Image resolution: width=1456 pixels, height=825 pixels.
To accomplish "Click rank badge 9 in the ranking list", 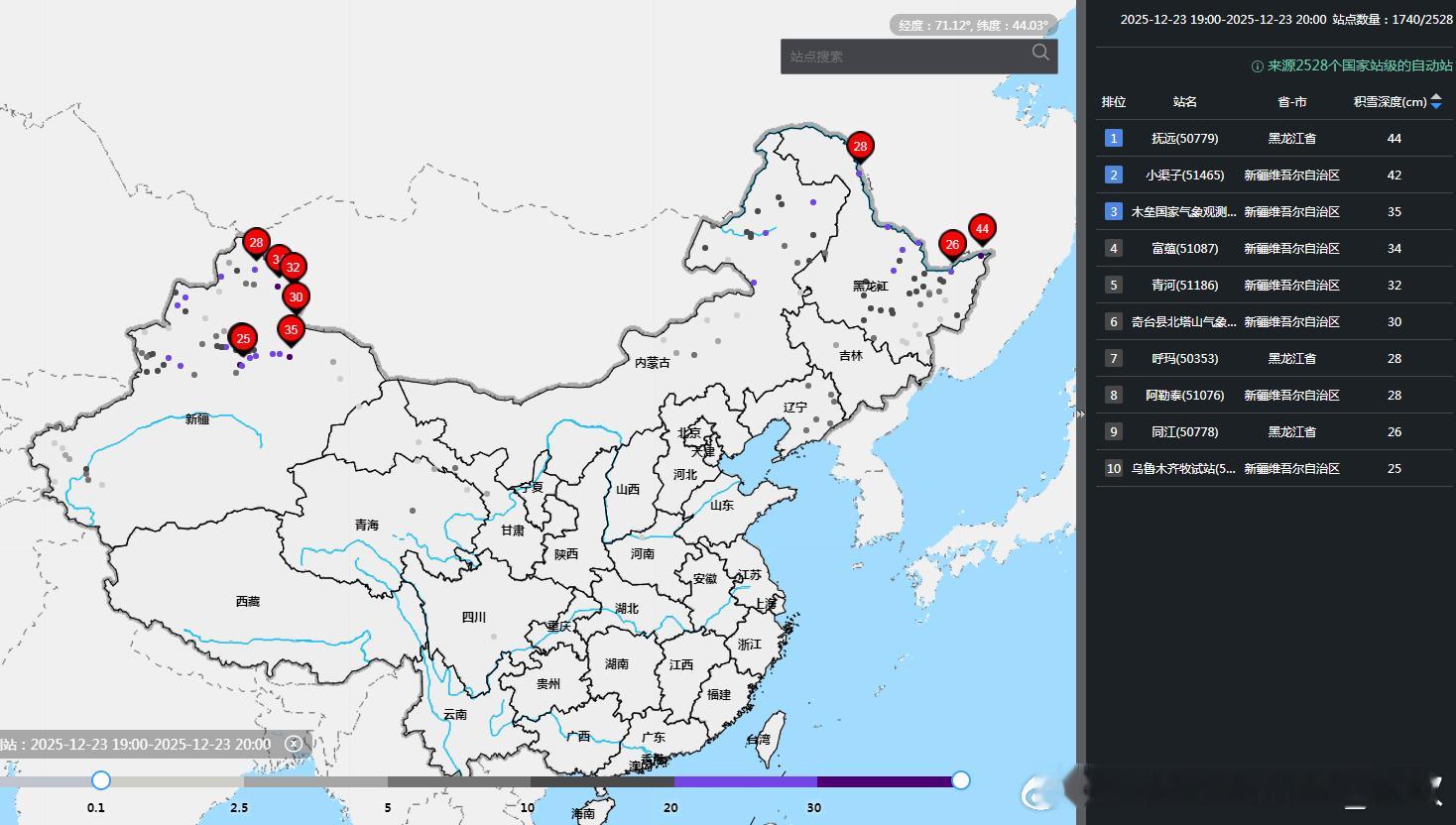I will click(1114, 432).
